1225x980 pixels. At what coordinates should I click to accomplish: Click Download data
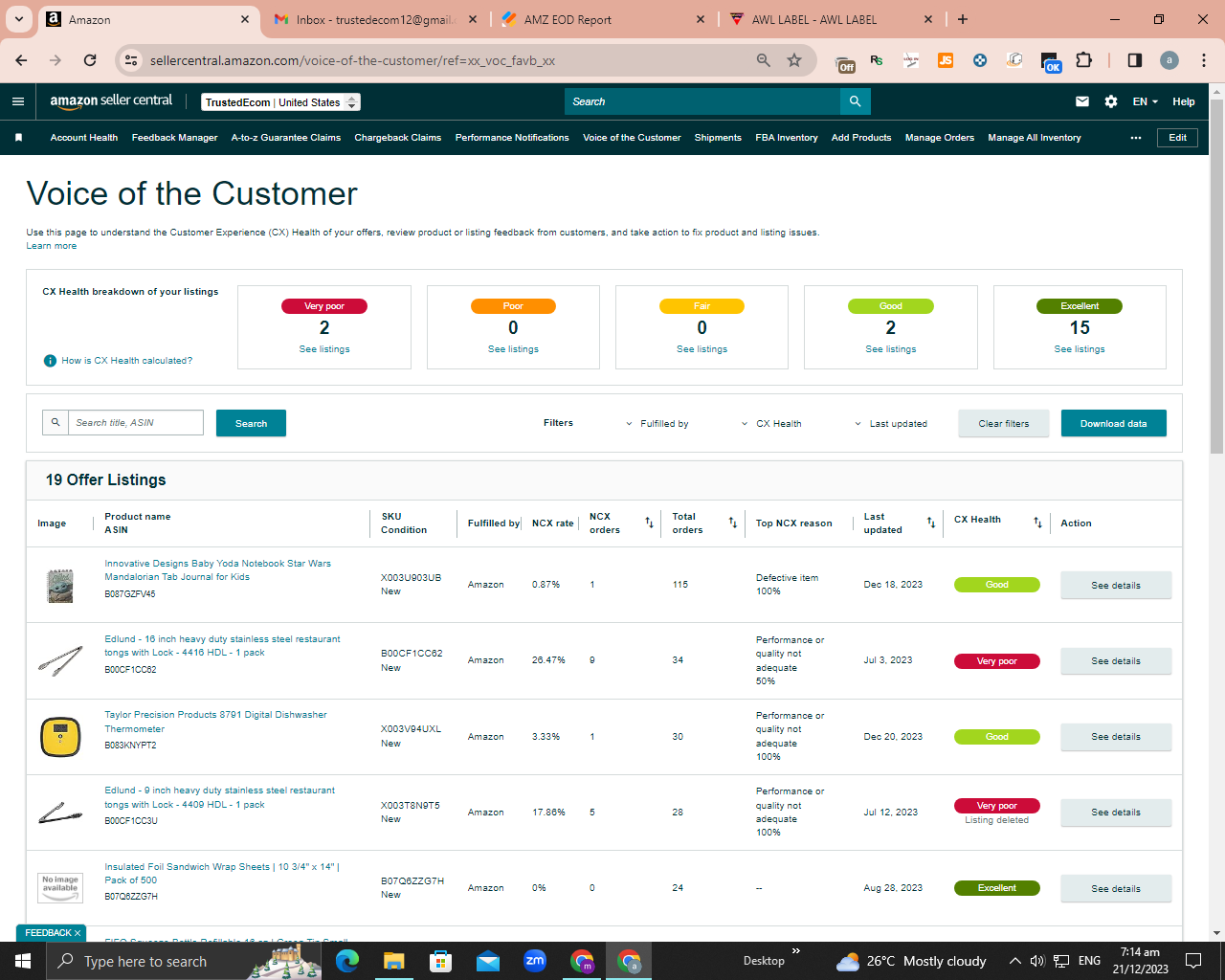(1114, 423)
